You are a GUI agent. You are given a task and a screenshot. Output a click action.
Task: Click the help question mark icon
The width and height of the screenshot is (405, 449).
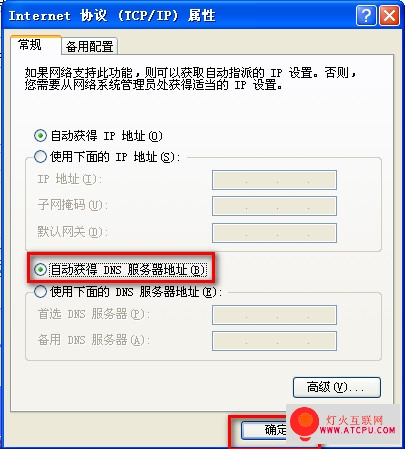click(366, 15)
